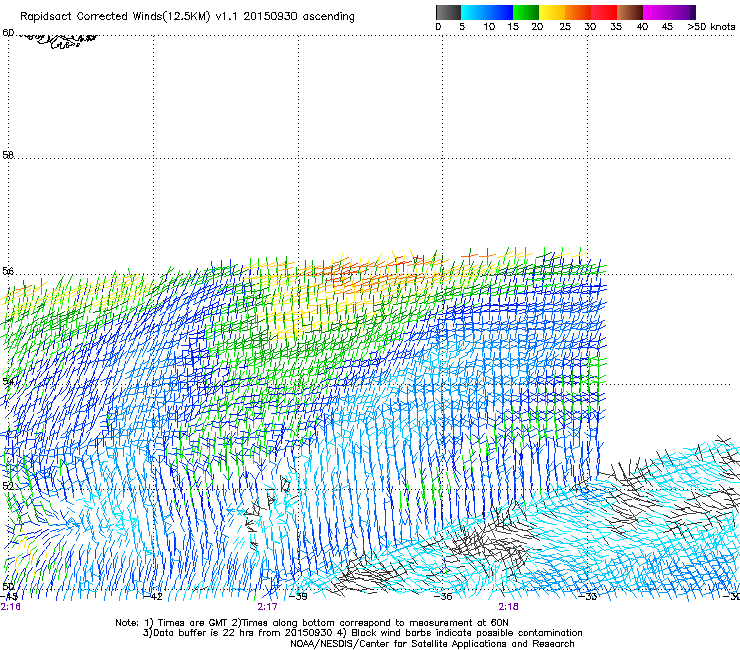Screen dimensions: 740x650
Task: Click the 50 latitude axis label
Action: click(8, 586)
